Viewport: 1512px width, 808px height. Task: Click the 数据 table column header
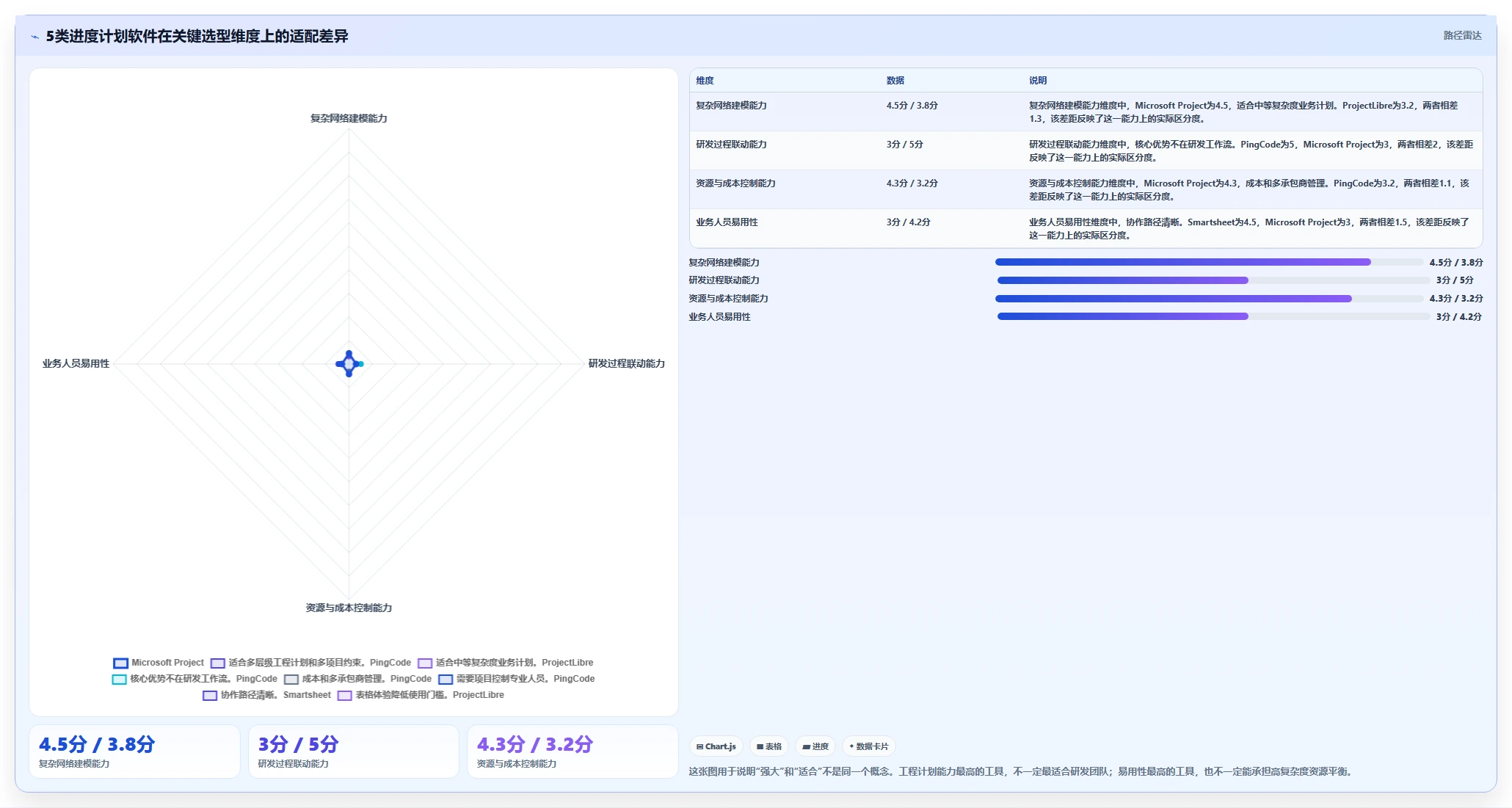[x=895, y=81]
